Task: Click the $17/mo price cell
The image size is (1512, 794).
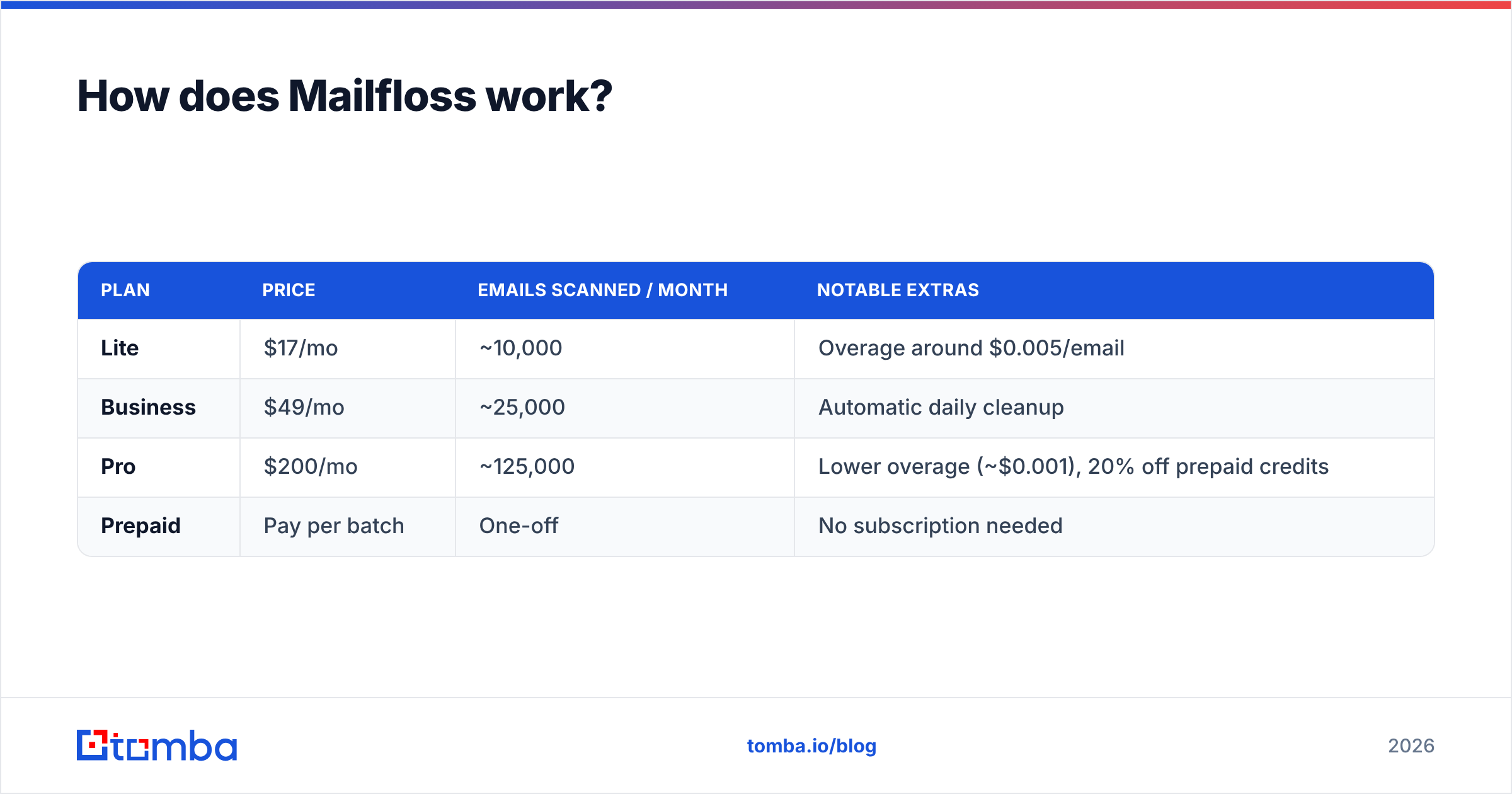Action: [x=348, y=348]
